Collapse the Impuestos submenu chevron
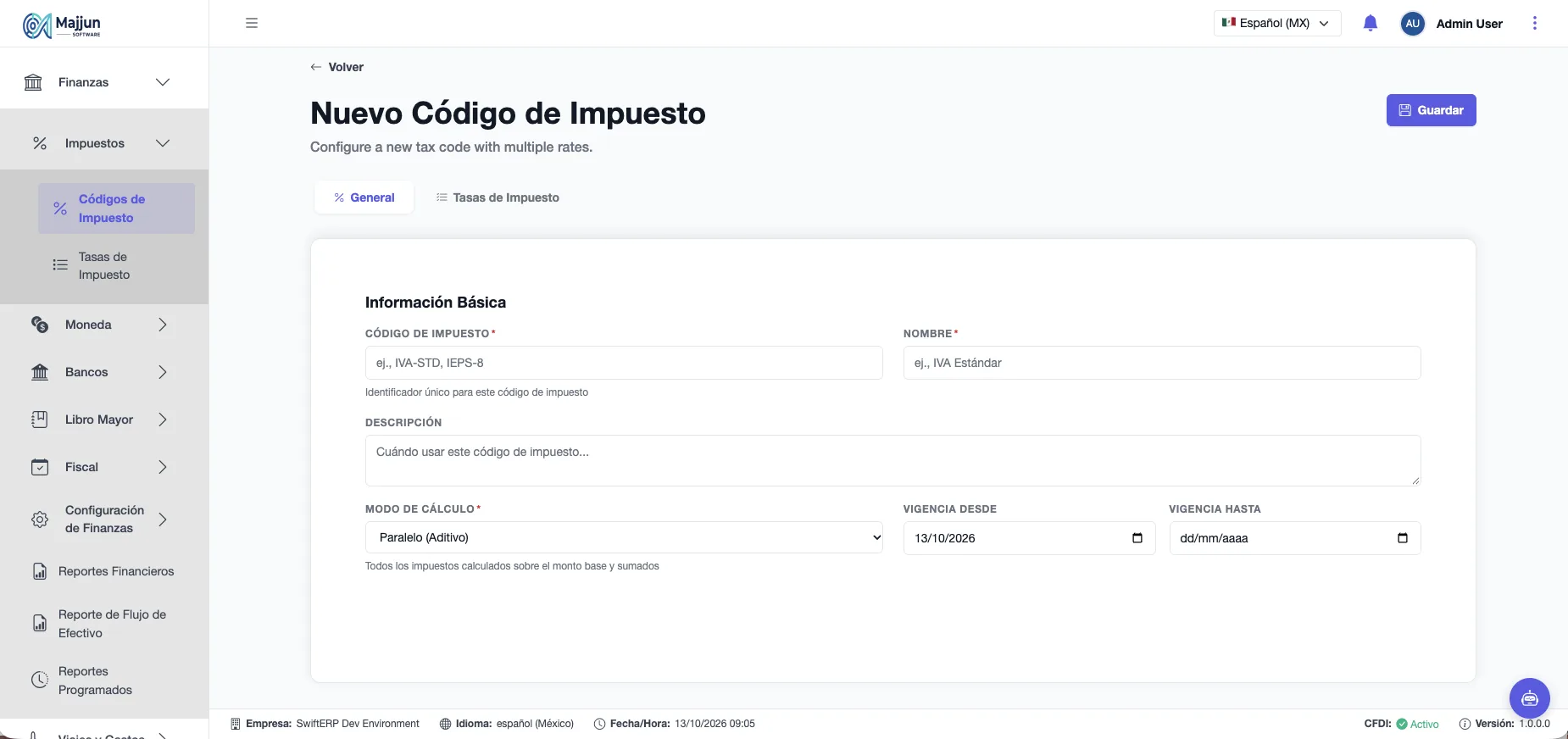The width and height of the screenshot is (1568, 739). (x=163, y=143)
